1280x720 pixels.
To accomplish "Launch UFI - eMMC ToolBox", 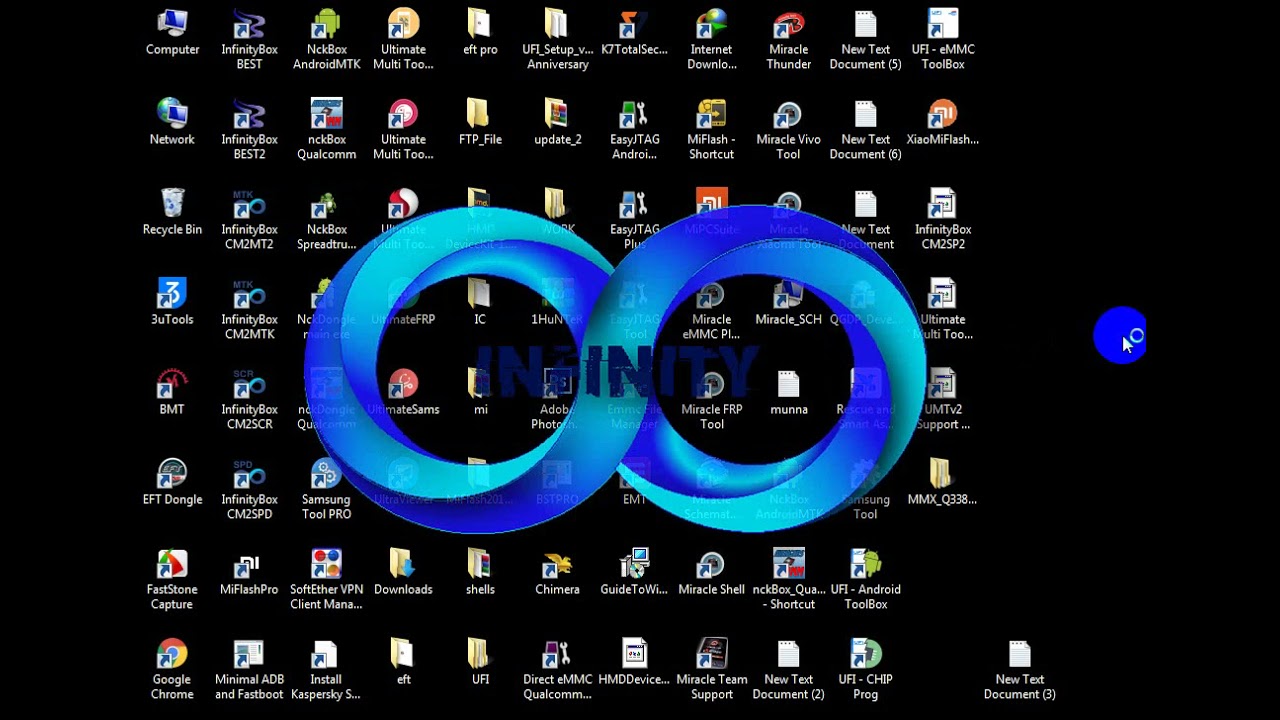I will (942, 40).
